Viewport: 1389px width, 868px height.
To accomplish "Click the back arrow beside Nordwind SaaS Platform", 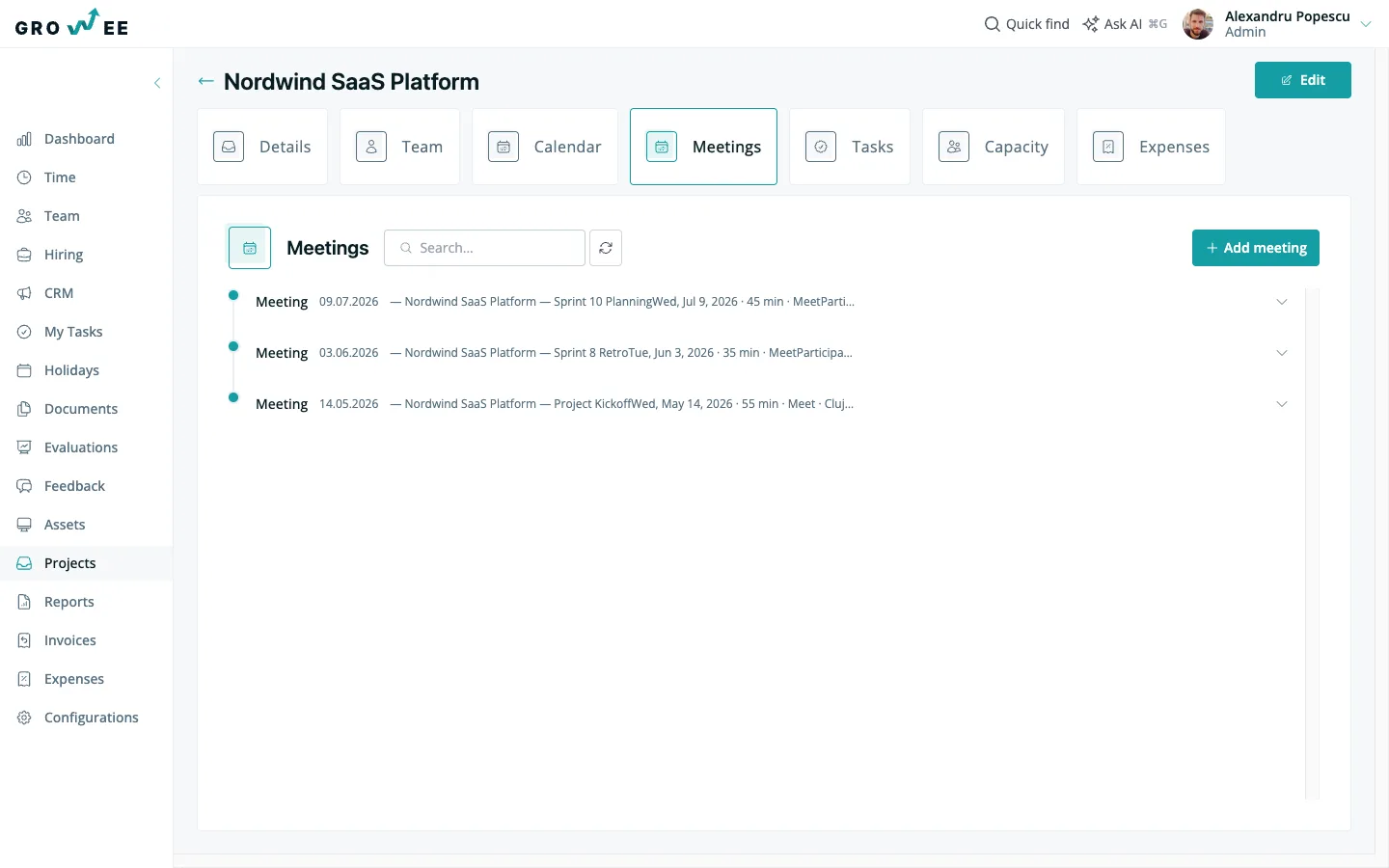I will click(205, 81).
